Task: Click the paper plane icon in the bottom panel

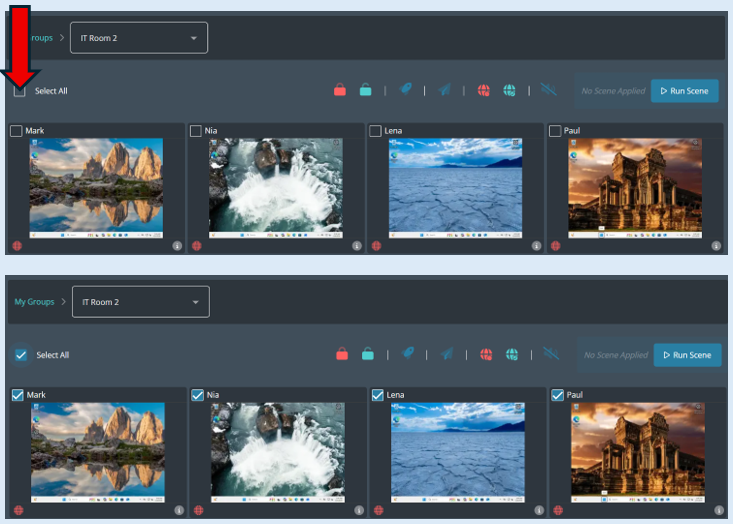Action: pyautogui.click(x=446, y=355)
